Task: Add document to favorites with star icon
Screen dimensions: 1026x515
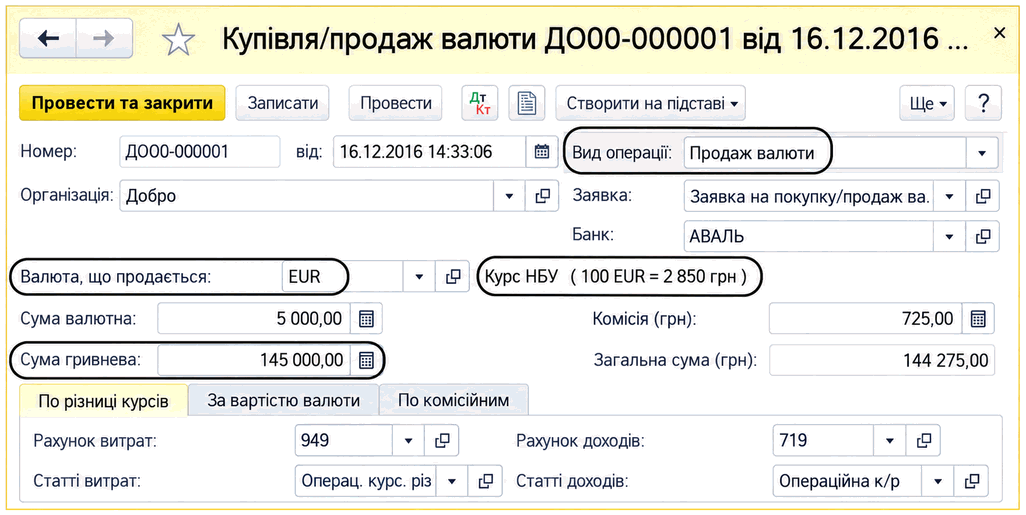Action: (177, 40)
